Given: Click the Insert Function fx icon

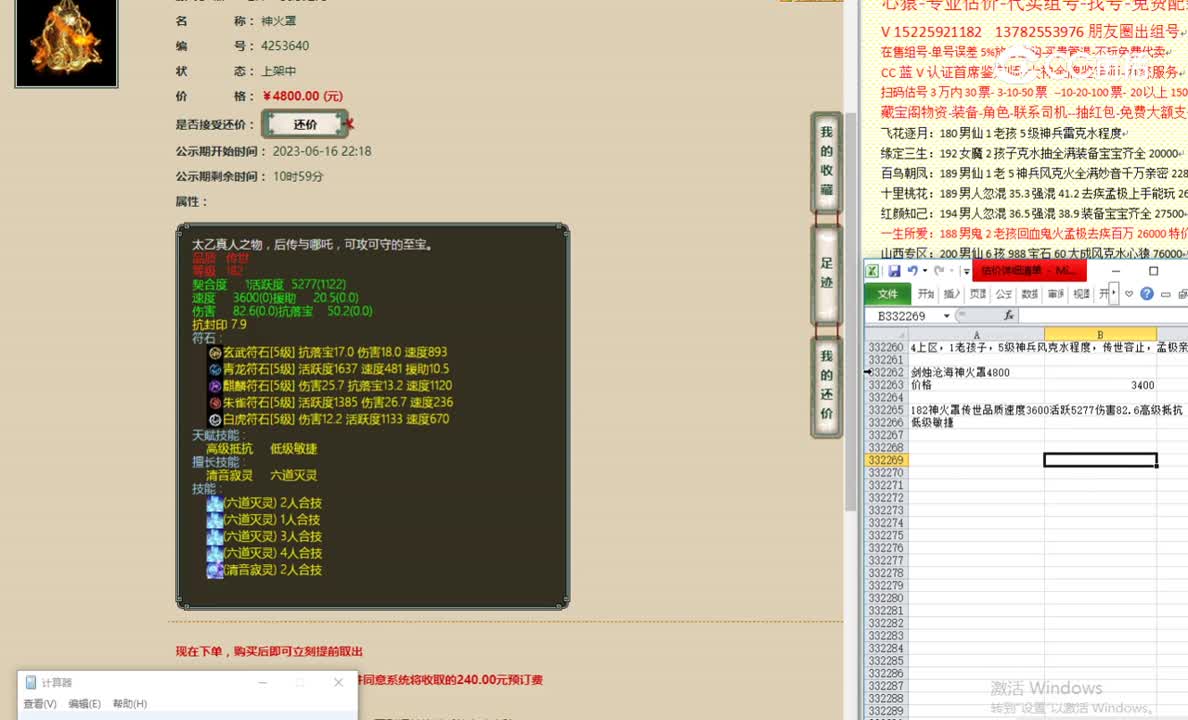Looking at the screenshot, I should (x=1009, y=316).
